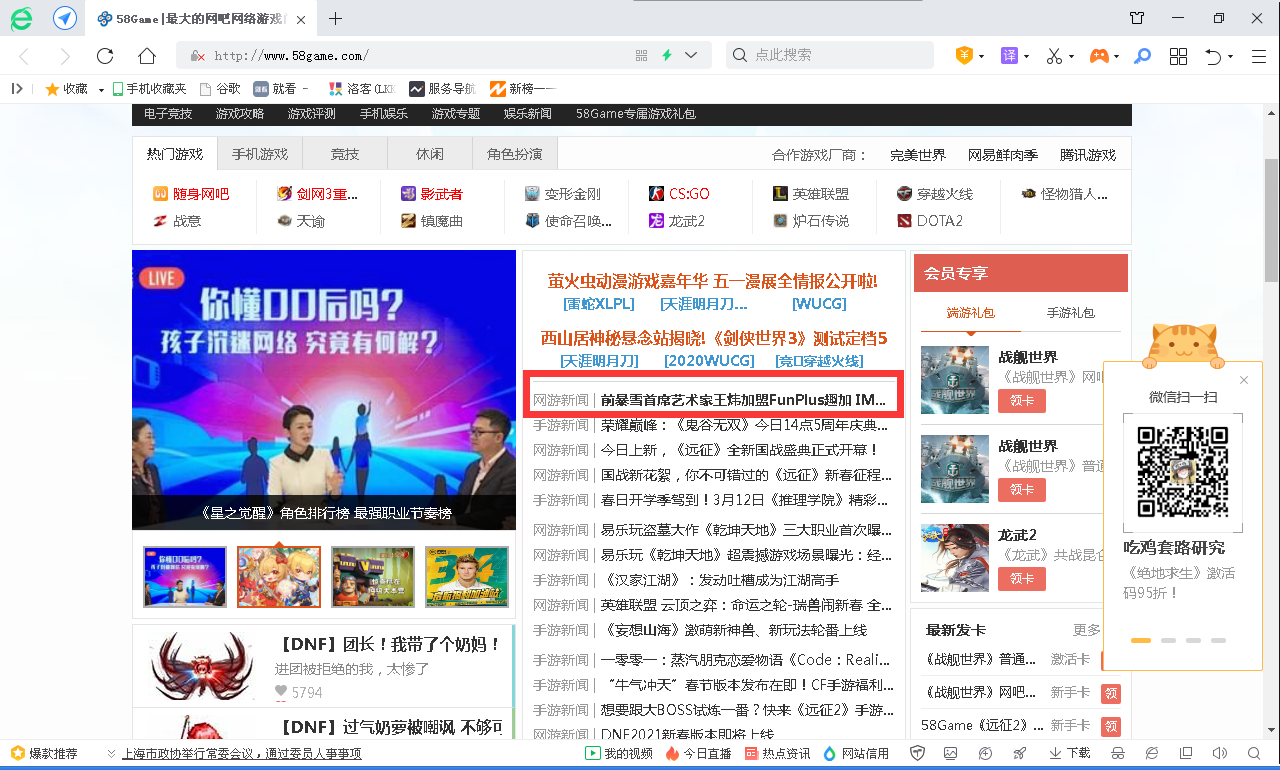
Task: Click the shield icon in status bar
Action: 918,753
